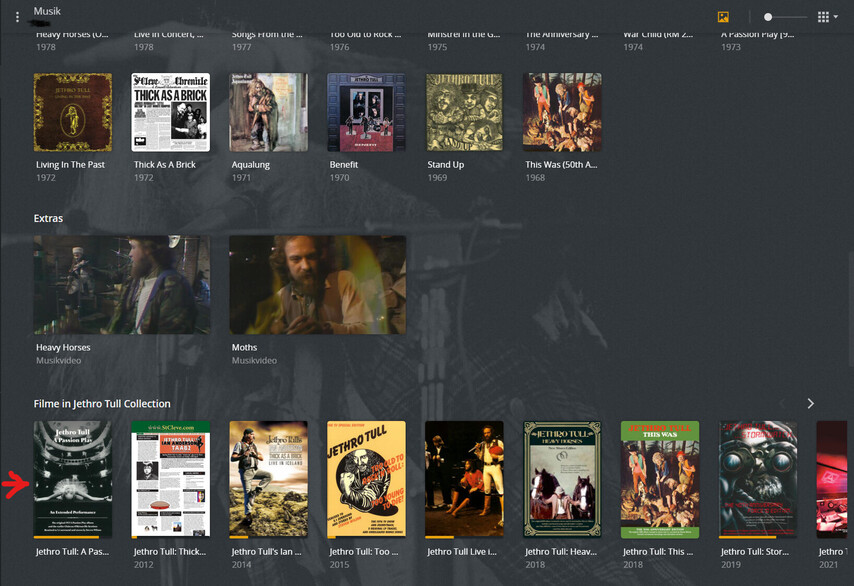Click Musikvideo label under Moths
The width and height of the screenshot is (854, 586).
point(254,361)
